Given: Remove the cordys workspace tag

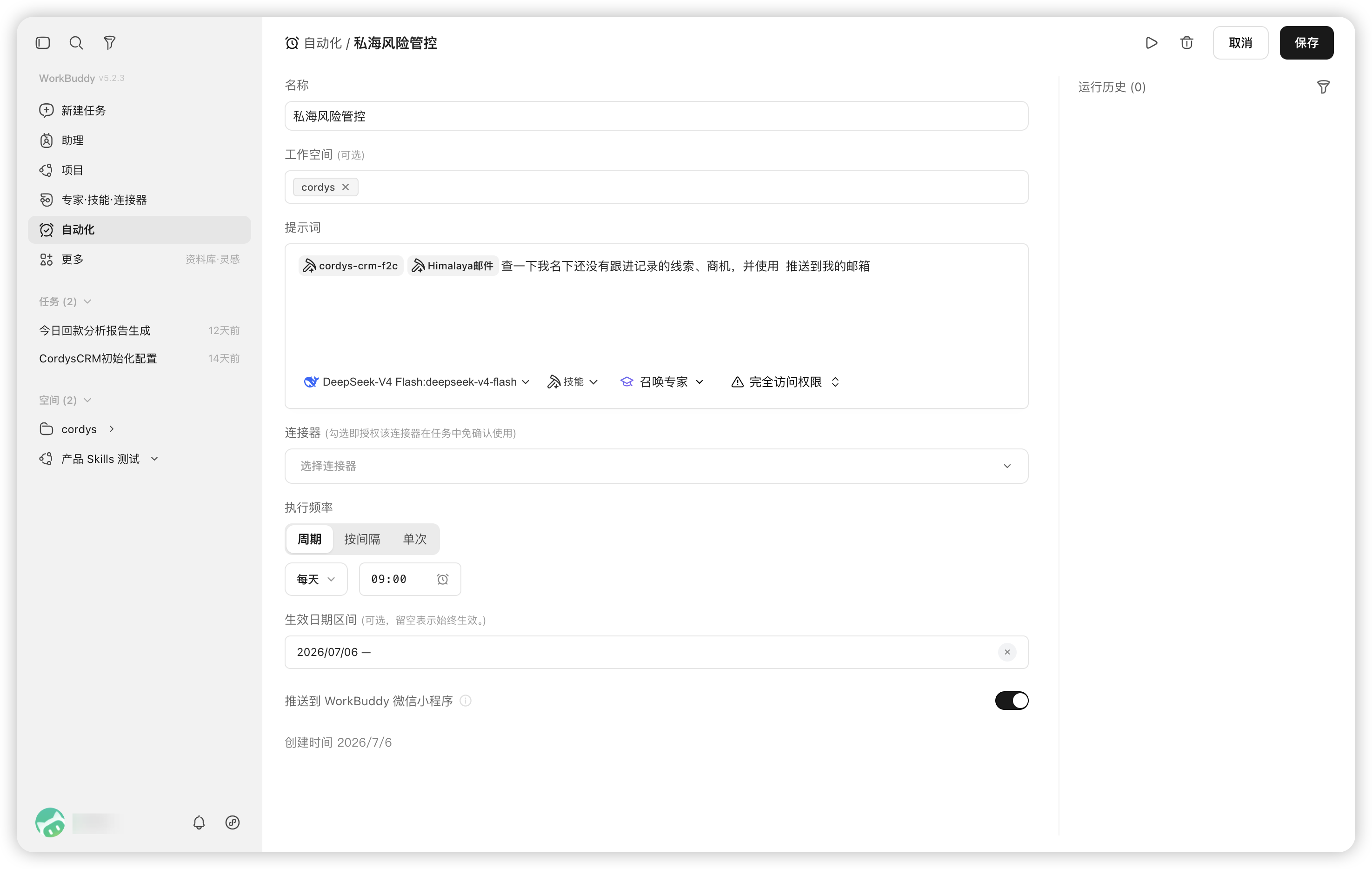Looking at the screenshot, I should point(345,187).
